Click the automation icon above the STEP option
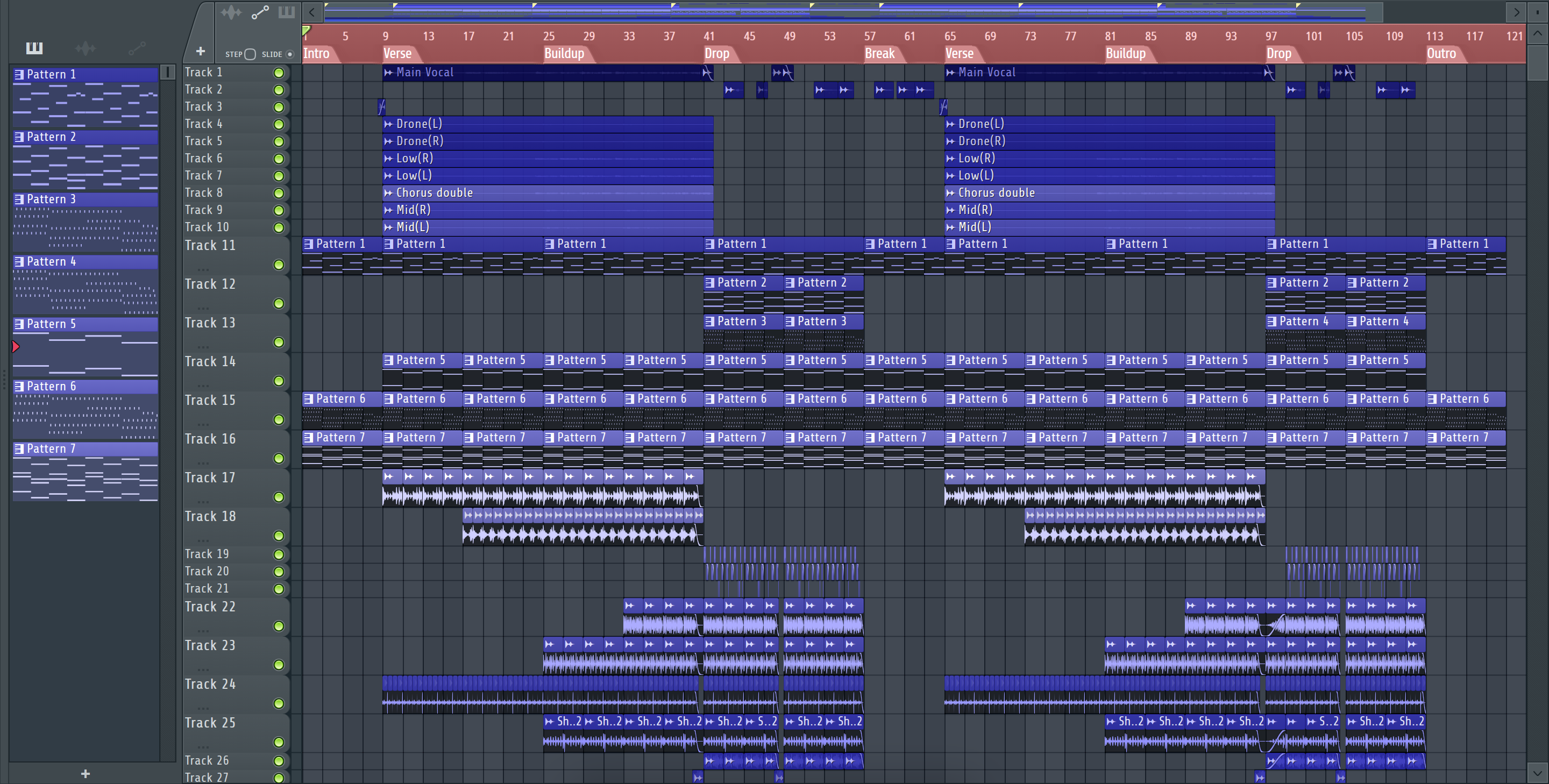The height and width of the screenshot is (784, 1549). [x=260, y=12]
